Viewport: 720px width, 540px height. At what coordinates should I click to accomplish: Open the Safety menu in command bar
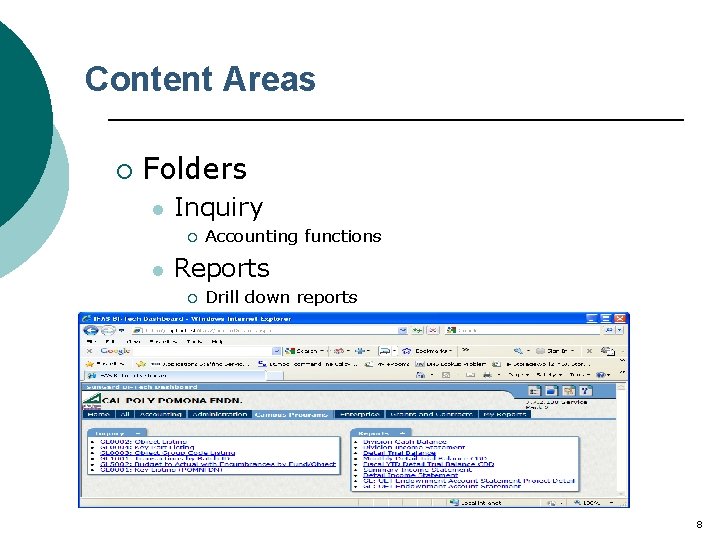coord(549,375)
